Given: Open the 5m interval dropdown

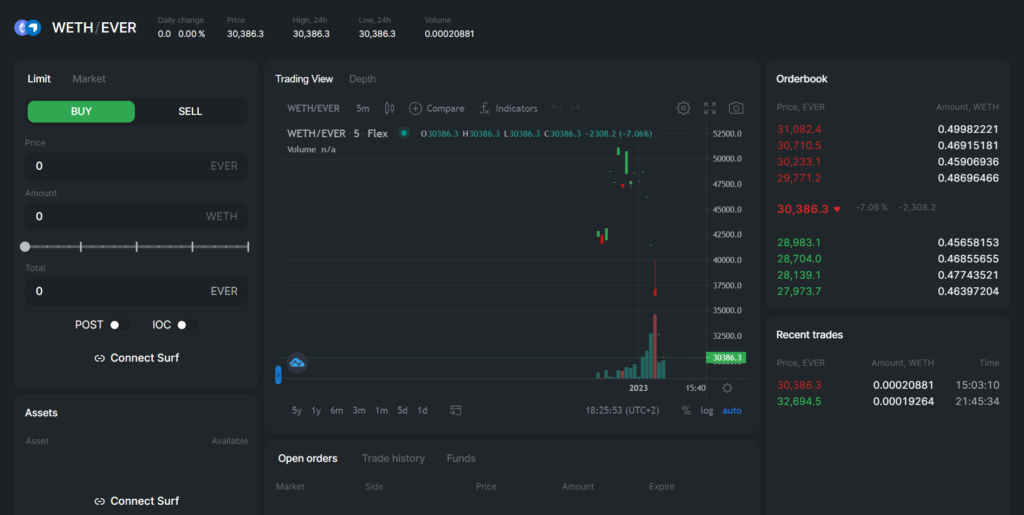Looking at the screenshot, I should pos(362,108).
